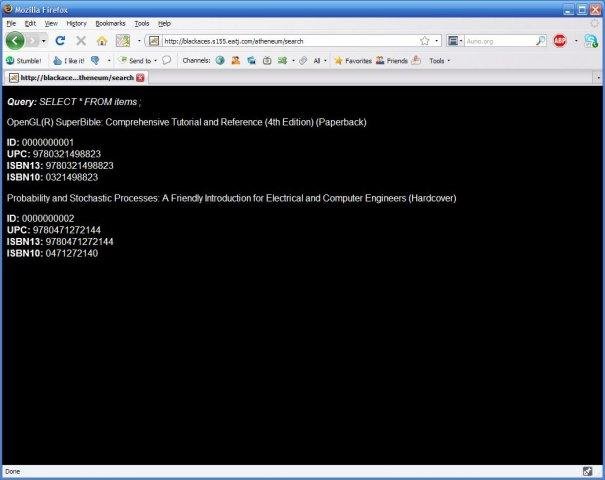Select the TV video channel icon
Screen dimensions: 605x480
click(267, 60)
